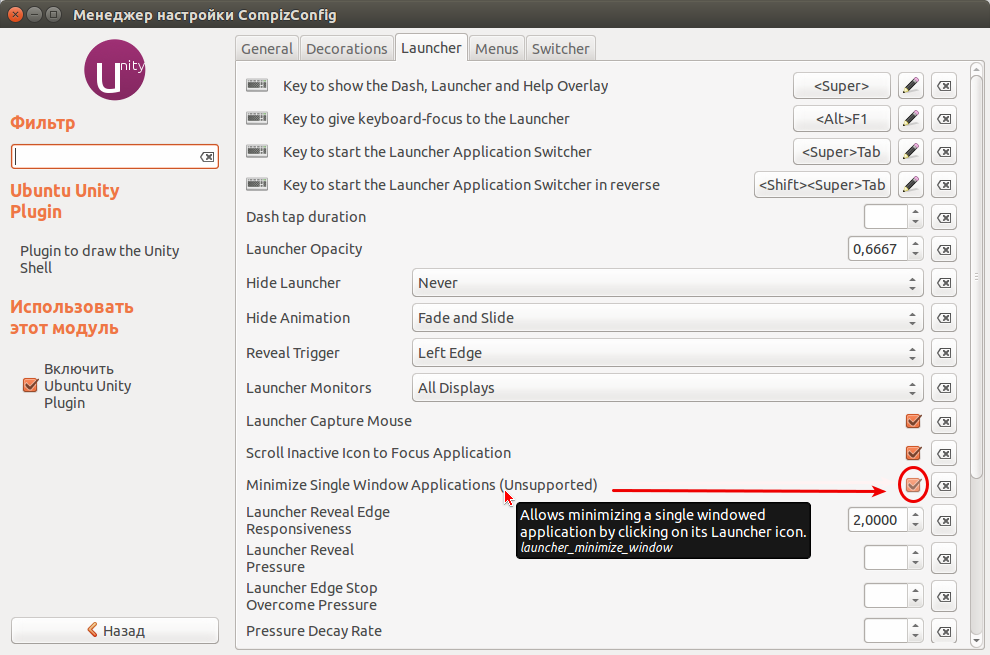
Task: Switch to the Decorations tab
Action: tap(346, 48)
